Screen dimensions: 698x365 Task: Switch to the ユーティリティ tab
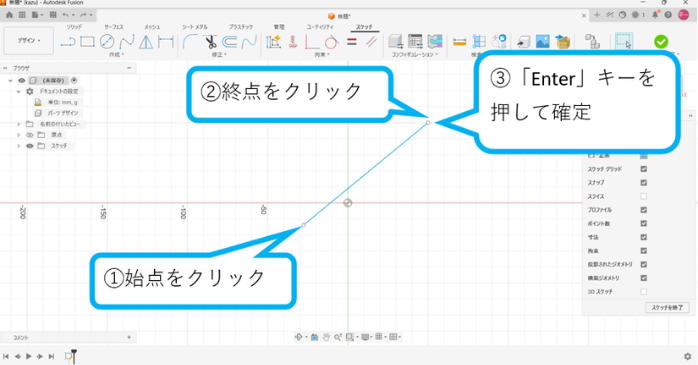coord(320,27)
